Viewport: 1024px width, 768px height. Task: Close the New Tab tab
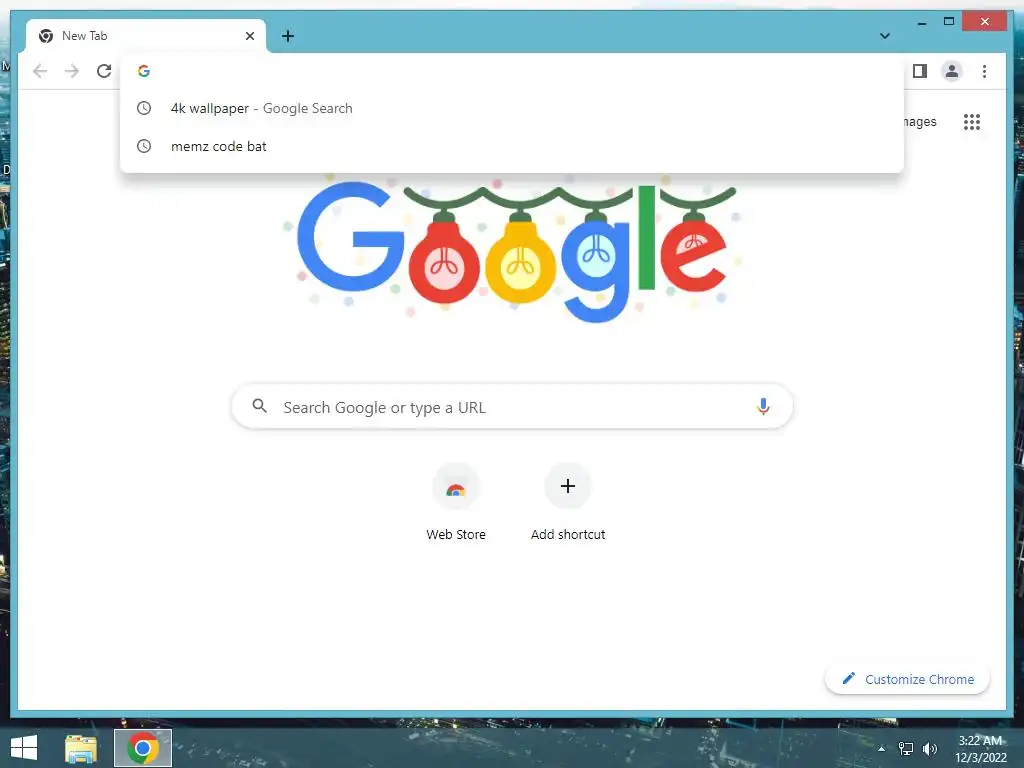249,36
